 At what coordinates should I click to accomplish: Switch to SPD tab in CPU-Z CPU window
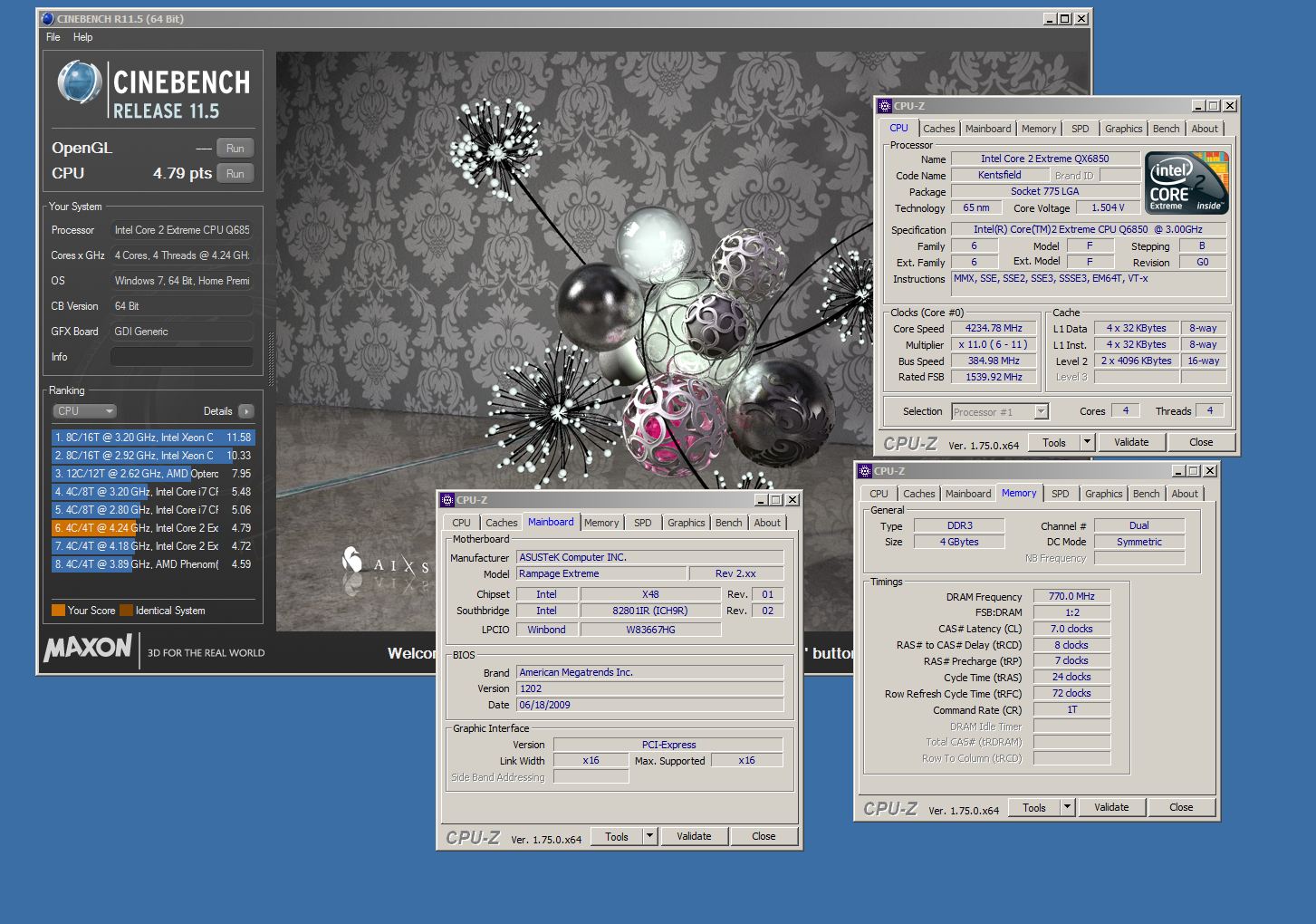(1080, 129)
